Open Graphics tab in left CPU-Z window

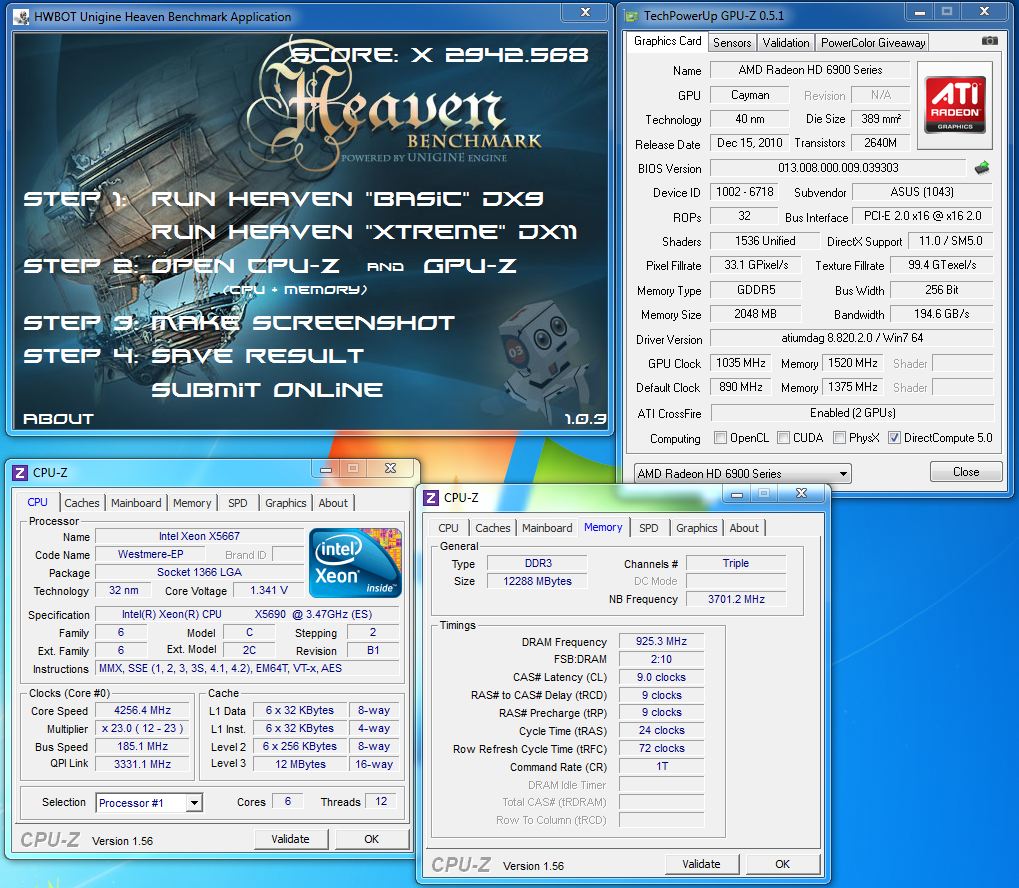click(285, 503)
